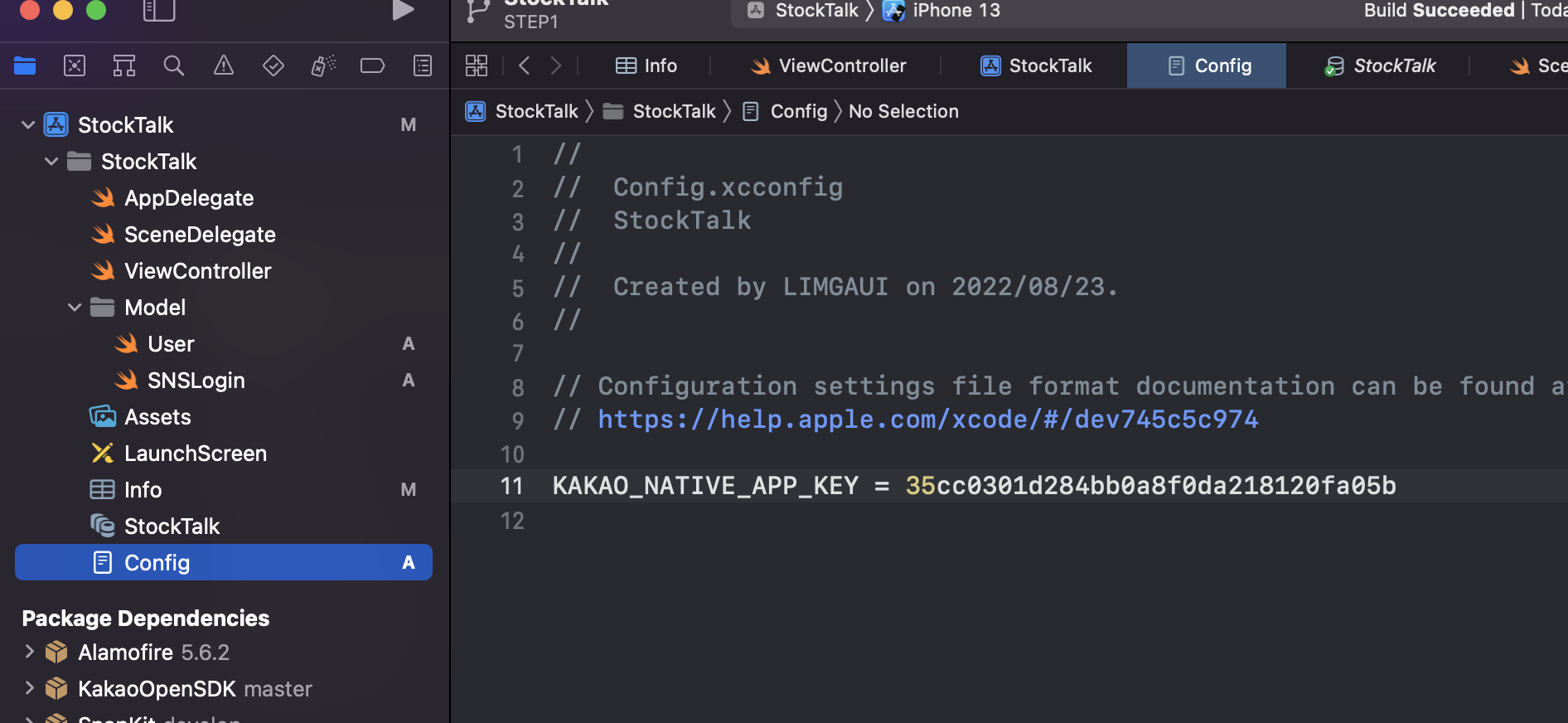Viewport: 1568px width, 723px height.
Task: Collapse the StockTalk folder group
Action: click(51, 162)
